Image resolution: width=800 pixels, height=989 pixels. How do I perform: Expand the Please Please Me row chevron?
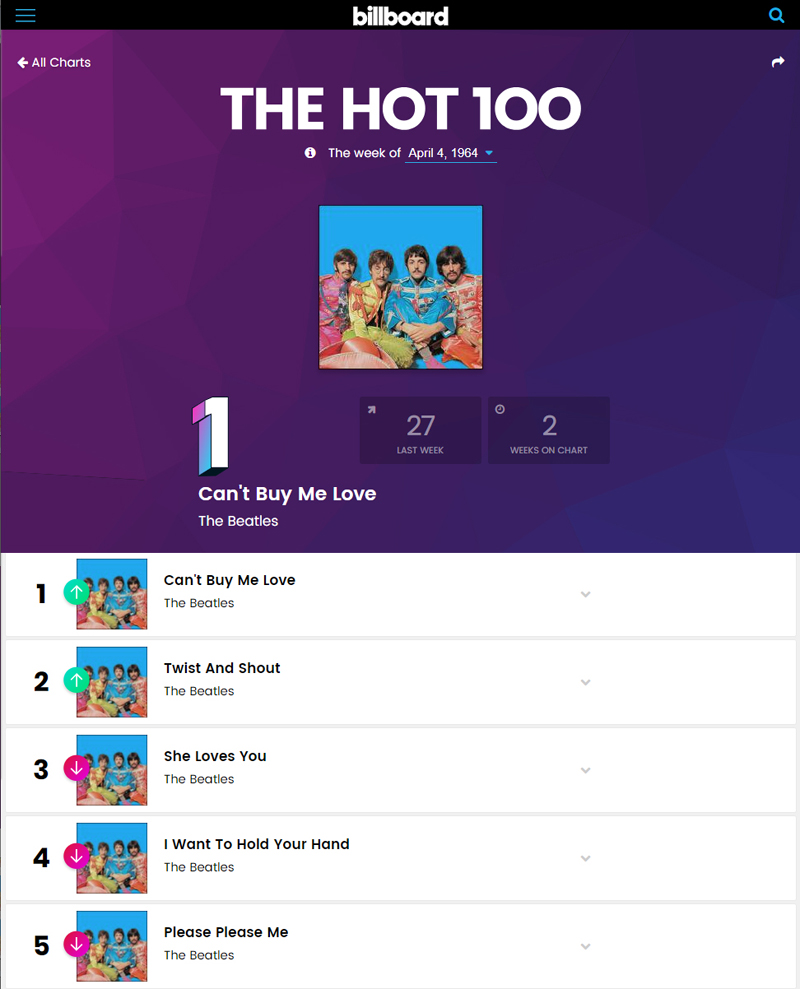pyautogui.click(x=586, y=946)
